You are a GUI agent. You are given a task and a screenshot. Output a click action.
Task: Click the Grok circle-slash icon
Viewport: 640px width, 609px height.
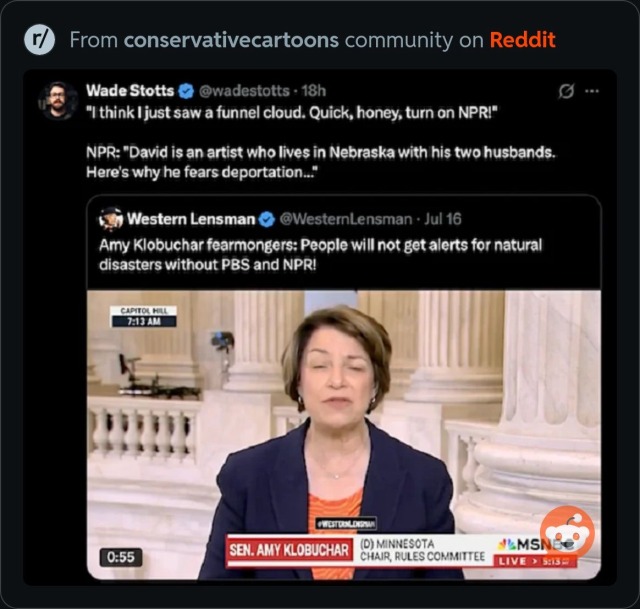tap(566, 91)
